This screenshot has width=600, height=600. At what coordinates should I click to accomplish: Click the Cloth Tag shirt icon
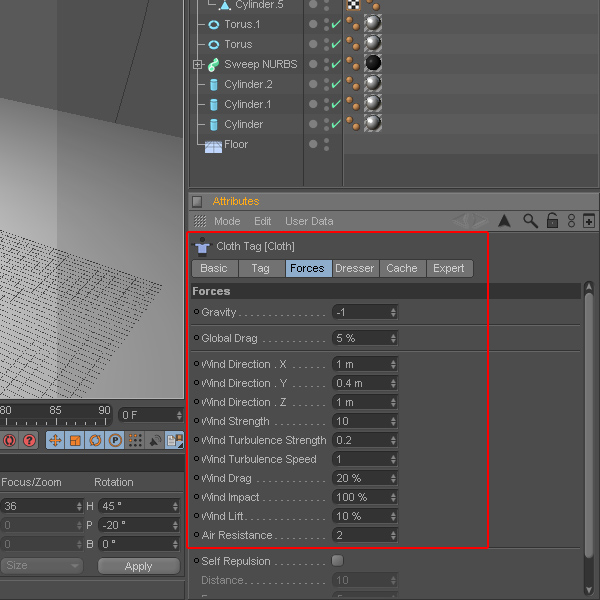pyautogui.click(x=202, y=246)
